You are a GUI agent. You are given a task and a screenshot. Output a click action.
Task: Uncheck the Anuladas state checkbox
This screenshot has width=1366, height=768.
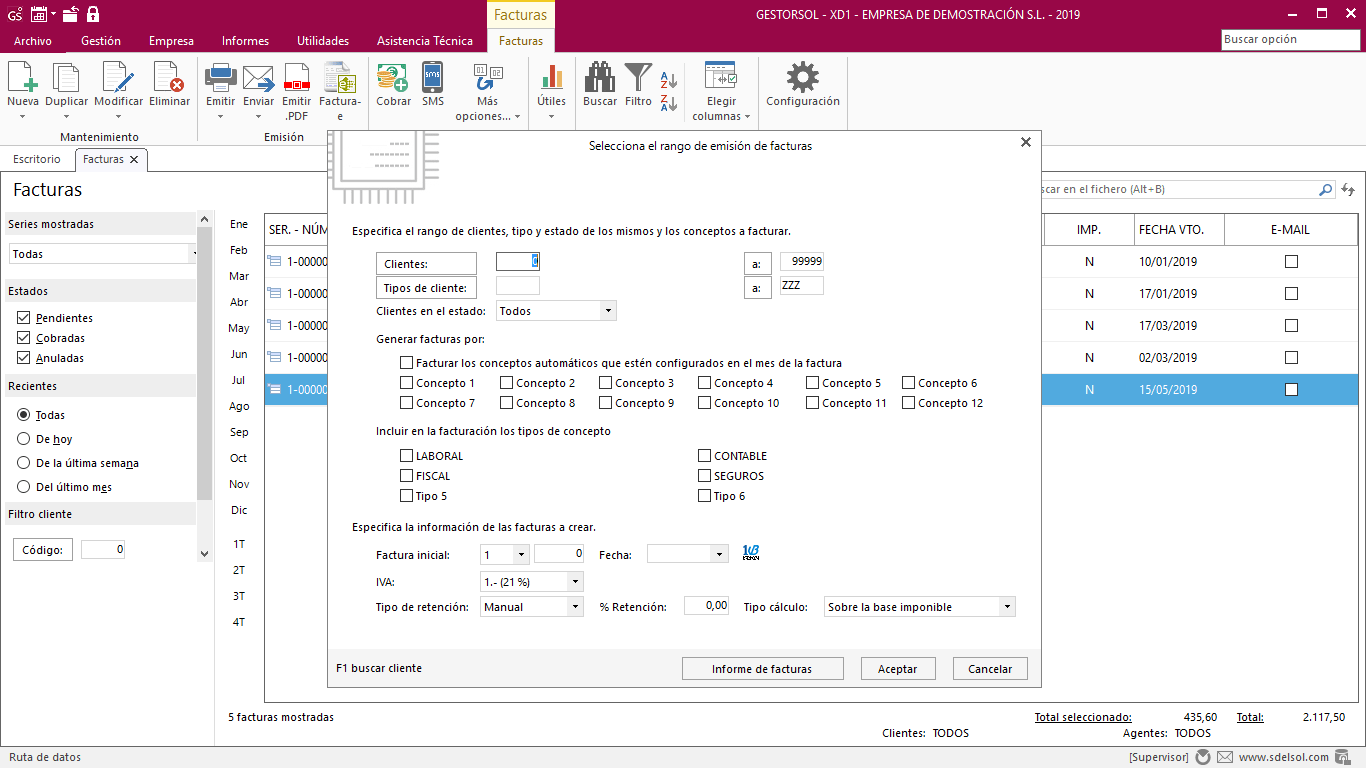pos(23,358)
